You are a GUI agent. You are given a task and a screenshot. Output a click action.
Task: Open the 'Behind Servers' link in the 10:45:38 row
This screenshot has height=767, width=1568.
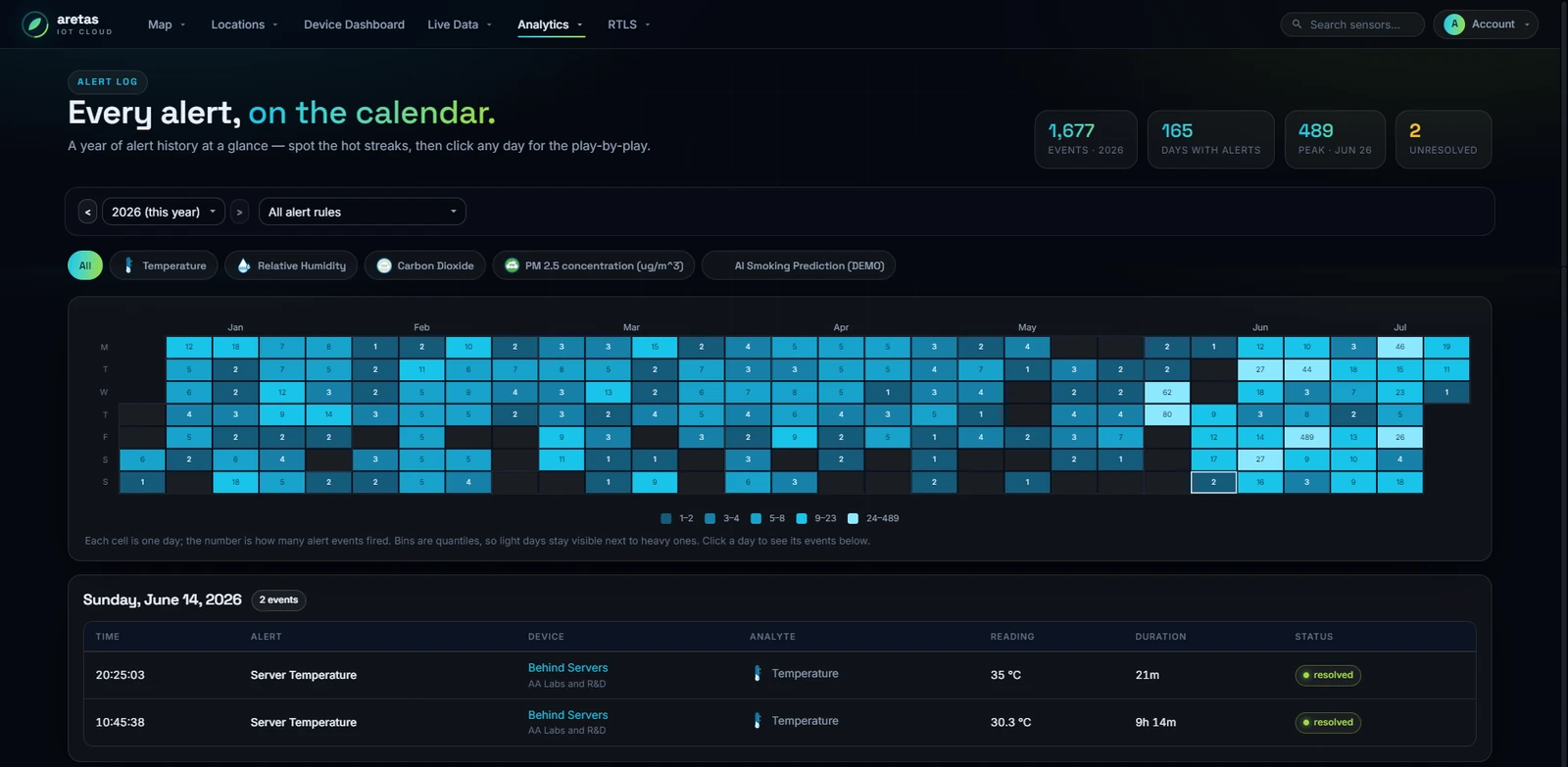coord(567,715)
